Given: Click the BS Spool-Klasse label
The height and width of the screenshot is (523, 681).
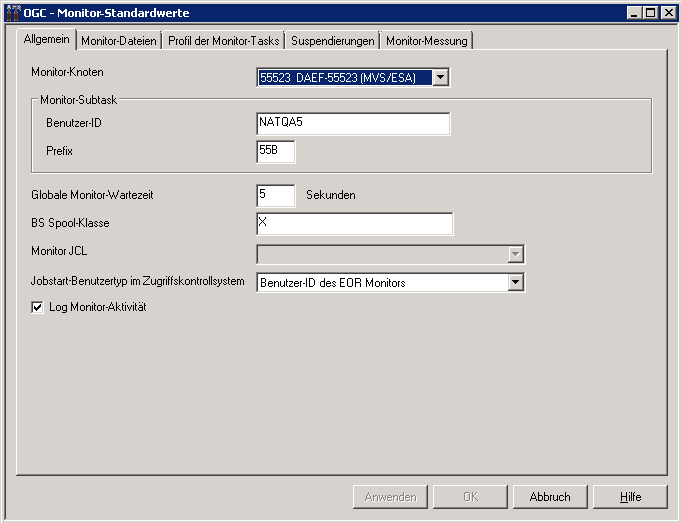Looking at the screenshot, I should [x=70, y=223].
